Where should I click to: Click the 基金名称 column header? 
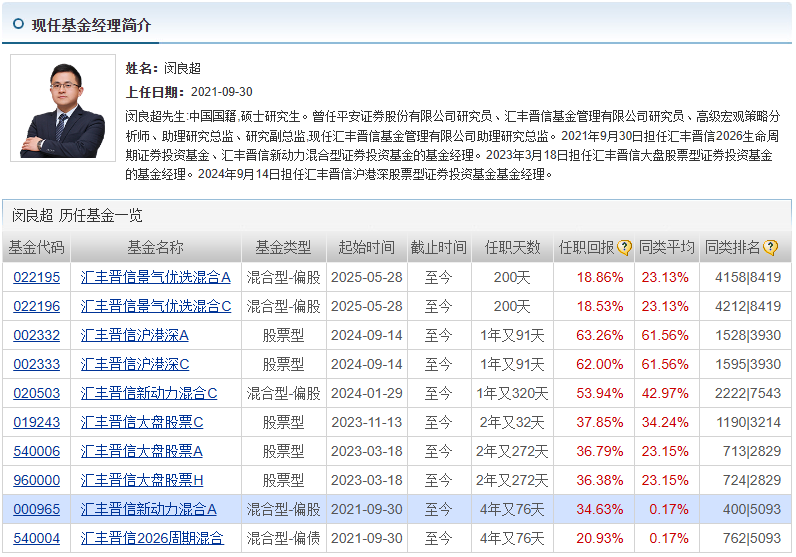[155, 247]
